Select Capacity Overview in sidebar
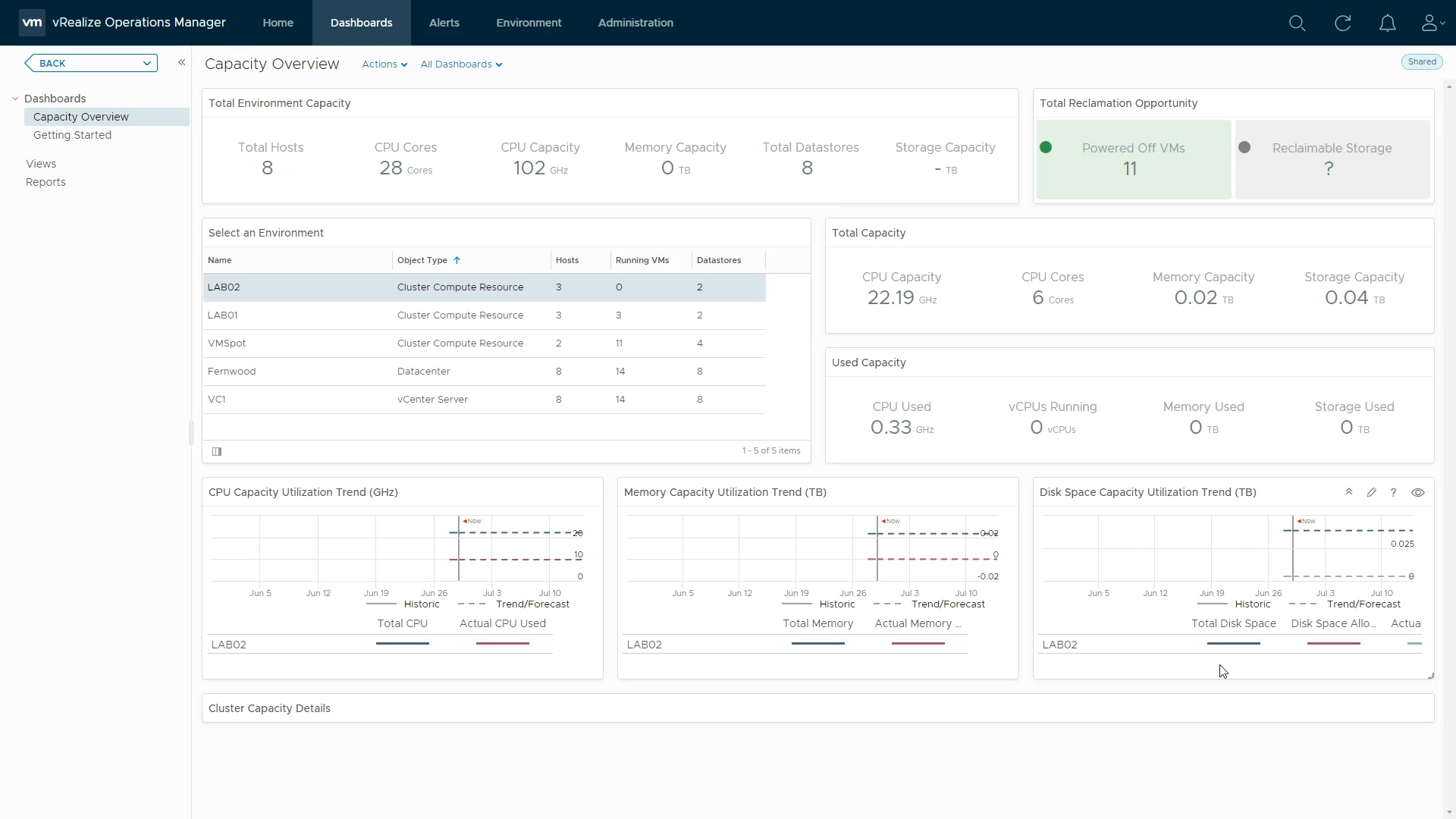This screenshot has width=1456, height=819. tap(107, 117)
